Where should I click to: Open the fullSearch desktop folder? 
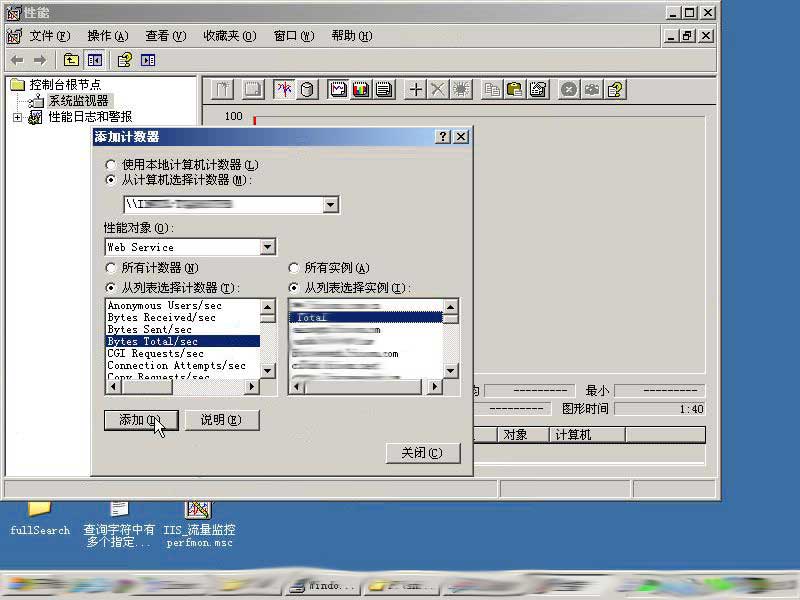tap(40, 518)
